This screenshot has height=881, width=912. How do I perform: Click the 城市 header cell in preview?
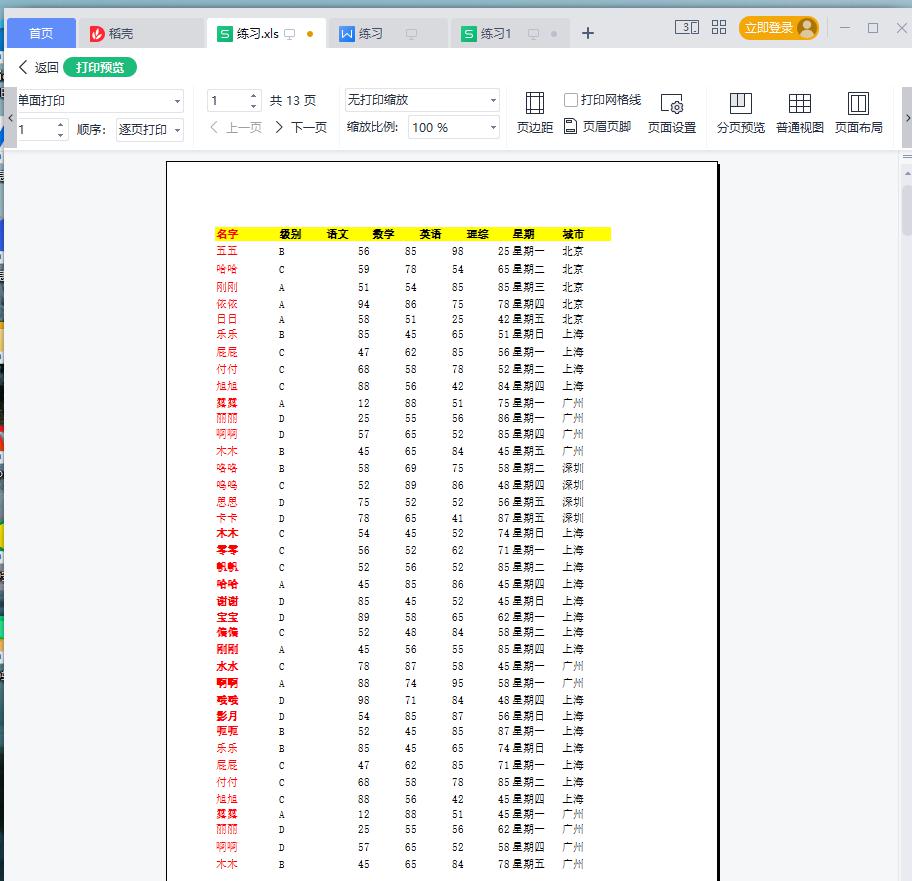(x=573, y=234)
